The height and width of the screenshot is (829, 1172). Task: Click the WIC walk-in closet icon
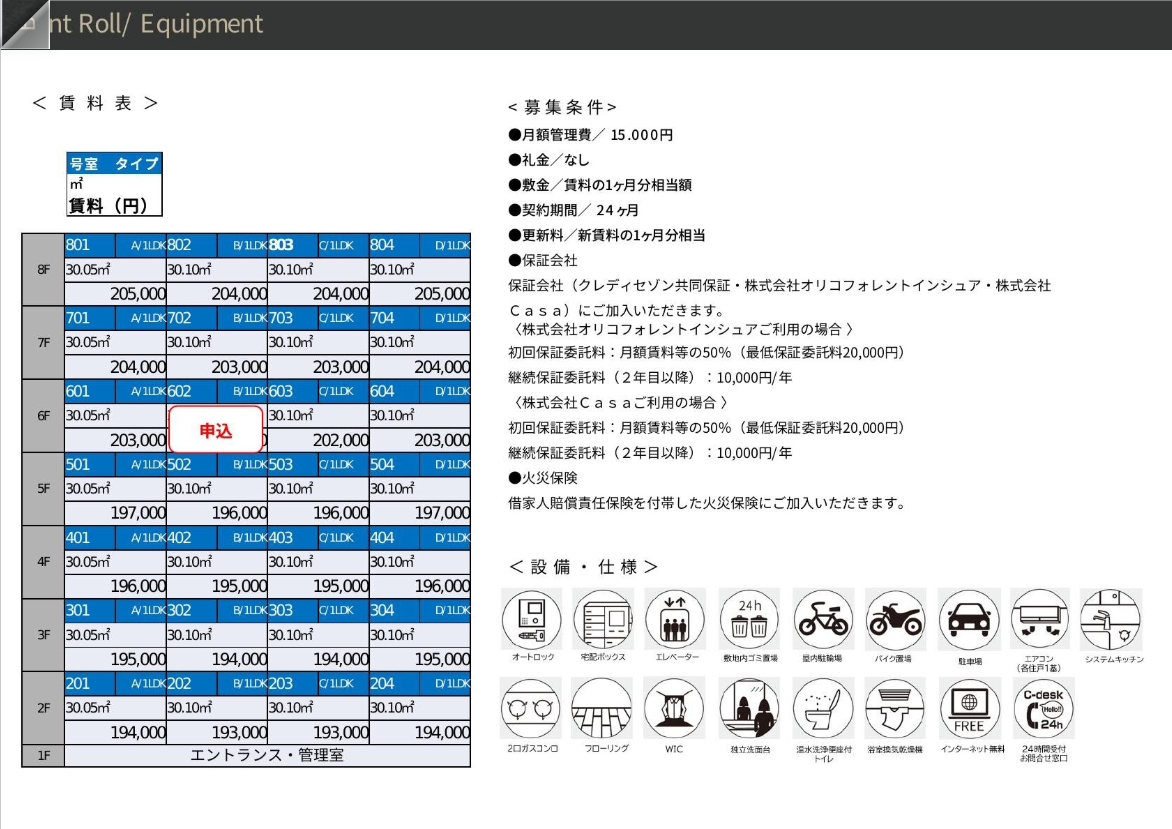pos(674,708)
